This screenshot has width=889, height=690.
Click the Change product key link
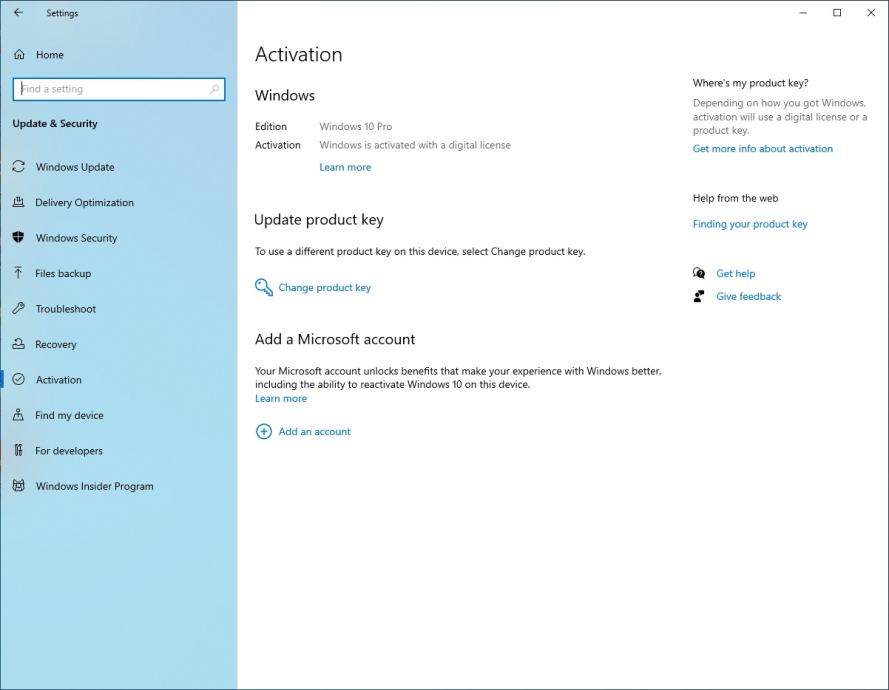[324, 288]
